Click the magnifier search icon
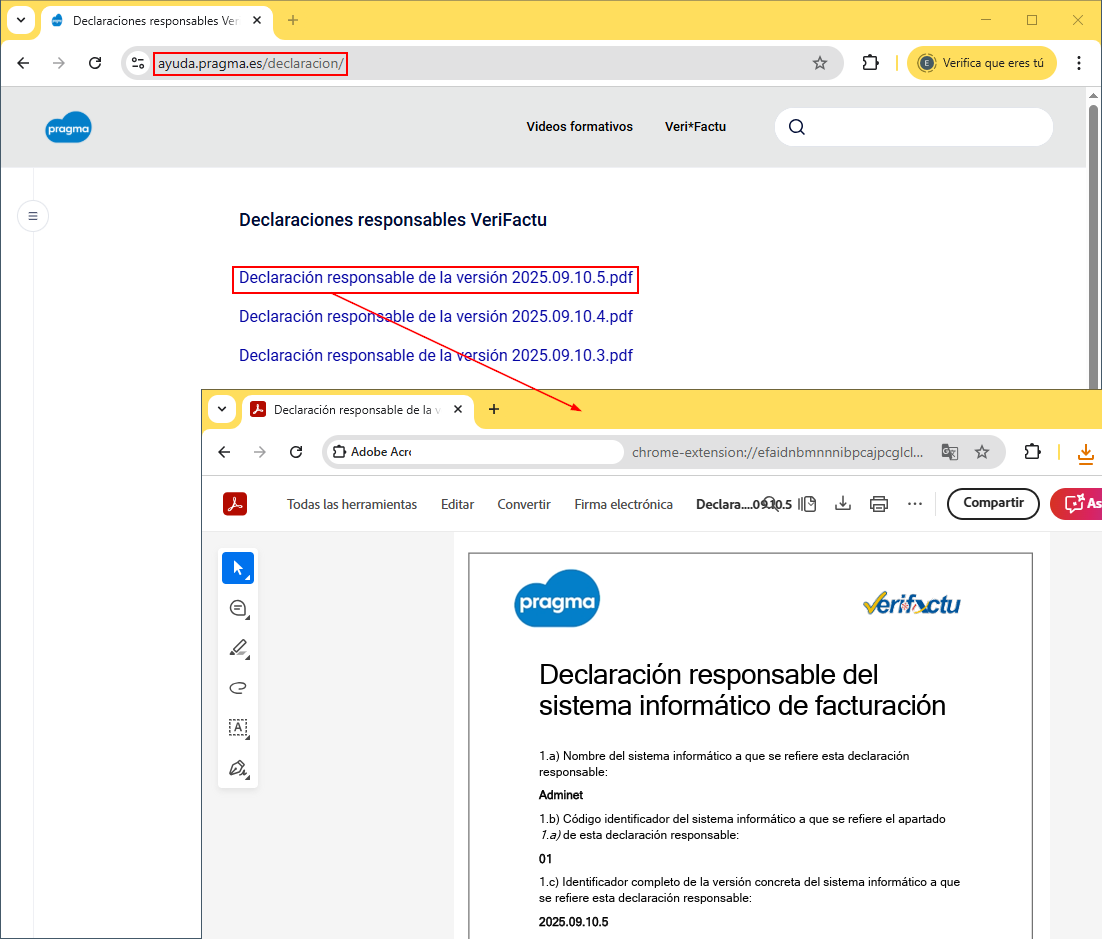The width and height of the screenshot is (1102, 939). coord(796,127)
